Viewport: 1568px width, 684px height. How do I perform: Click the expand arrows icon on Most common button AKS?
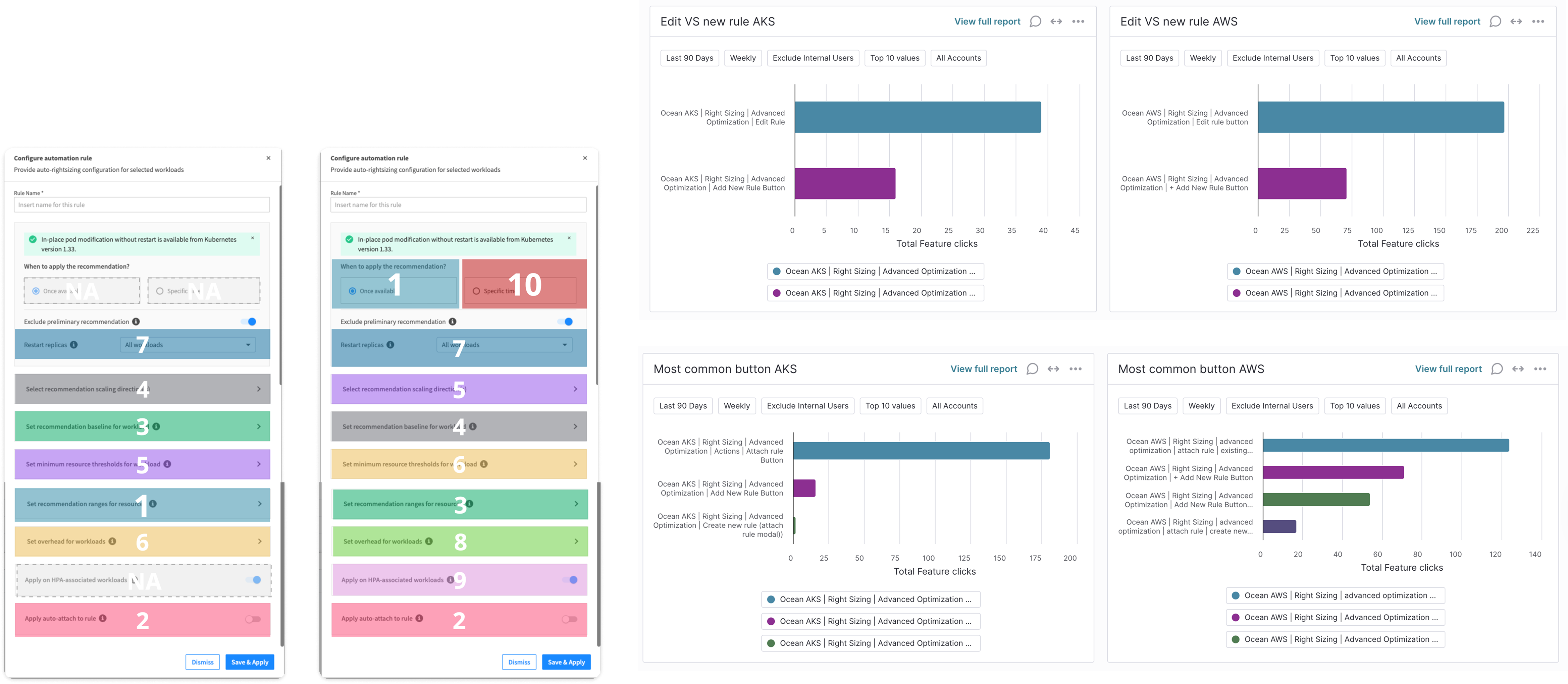[1054, 369]
